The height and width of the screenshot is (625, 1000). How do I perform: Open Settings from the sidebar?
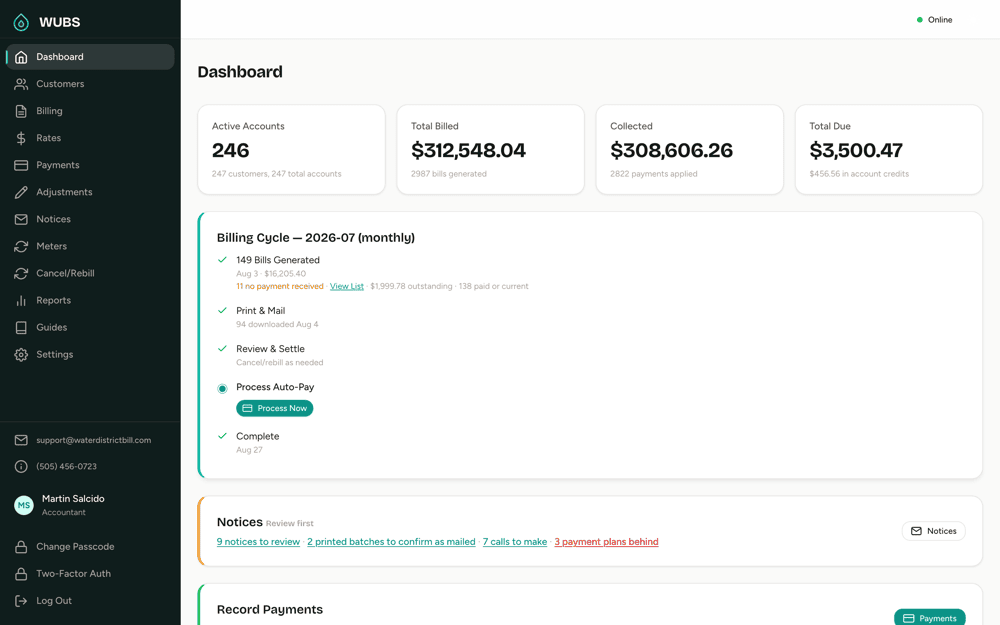coord(90,355)
